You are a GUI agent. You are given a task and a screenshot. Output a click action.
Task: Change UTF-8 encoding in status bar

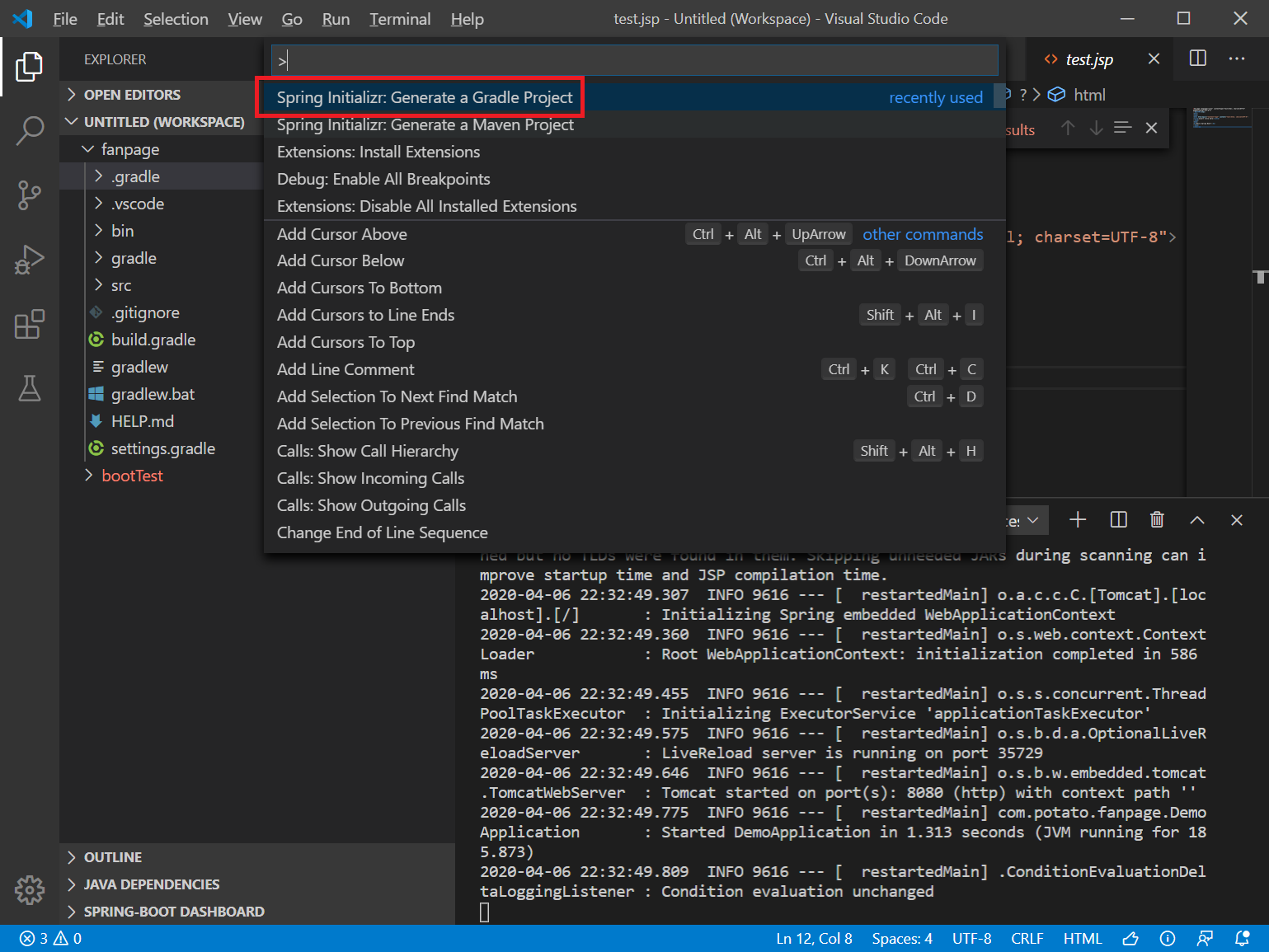[972, 938]
